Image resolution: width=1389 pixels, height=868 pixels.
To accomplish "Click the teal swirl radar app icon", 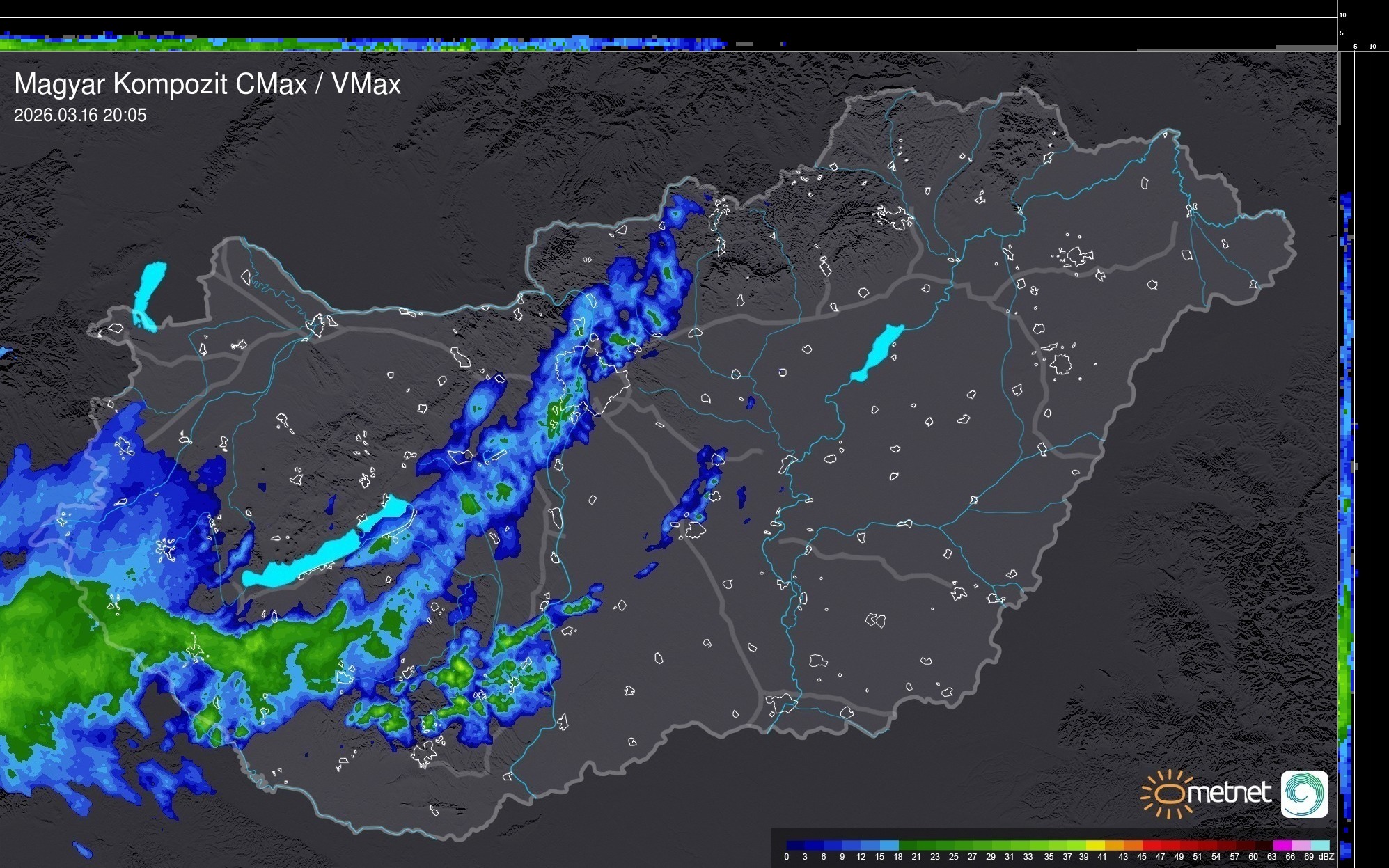I will (x=1304, y=794).
